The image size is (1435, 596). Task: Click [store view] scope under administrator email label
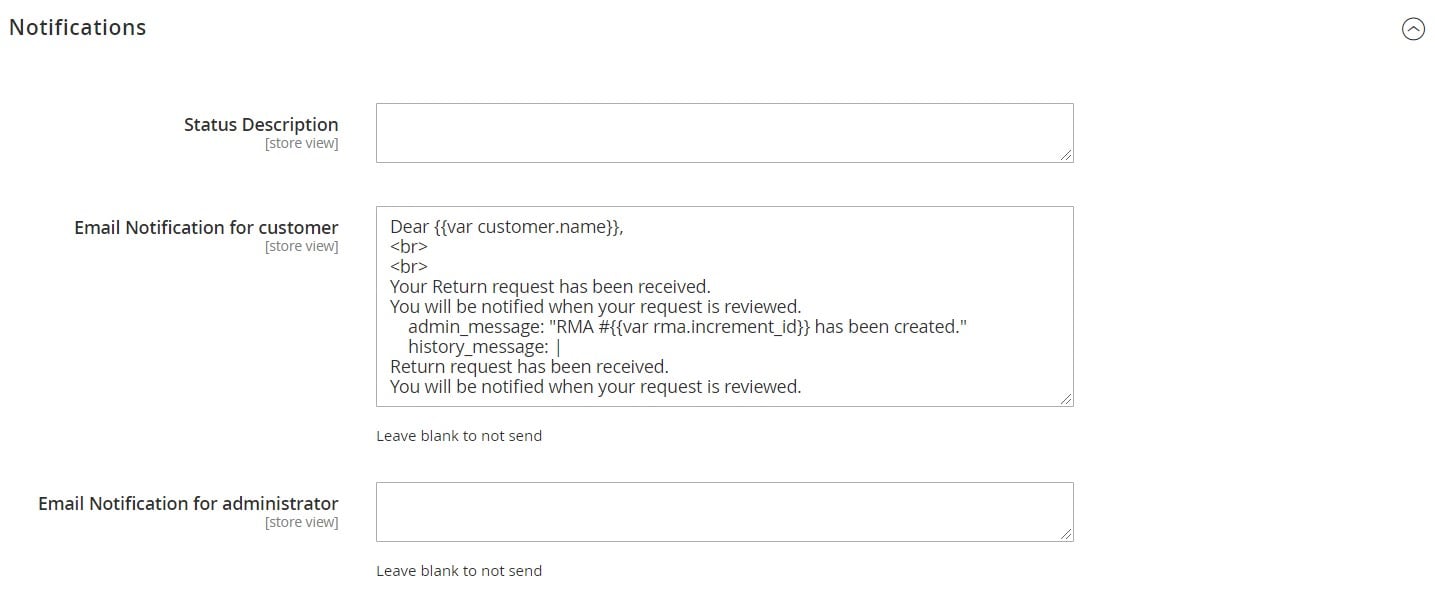coord(301,522)
